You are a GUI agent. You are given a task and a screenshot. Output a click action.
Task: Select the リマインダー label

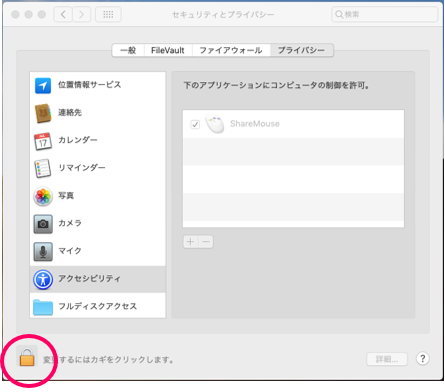(x=82, y=168)
